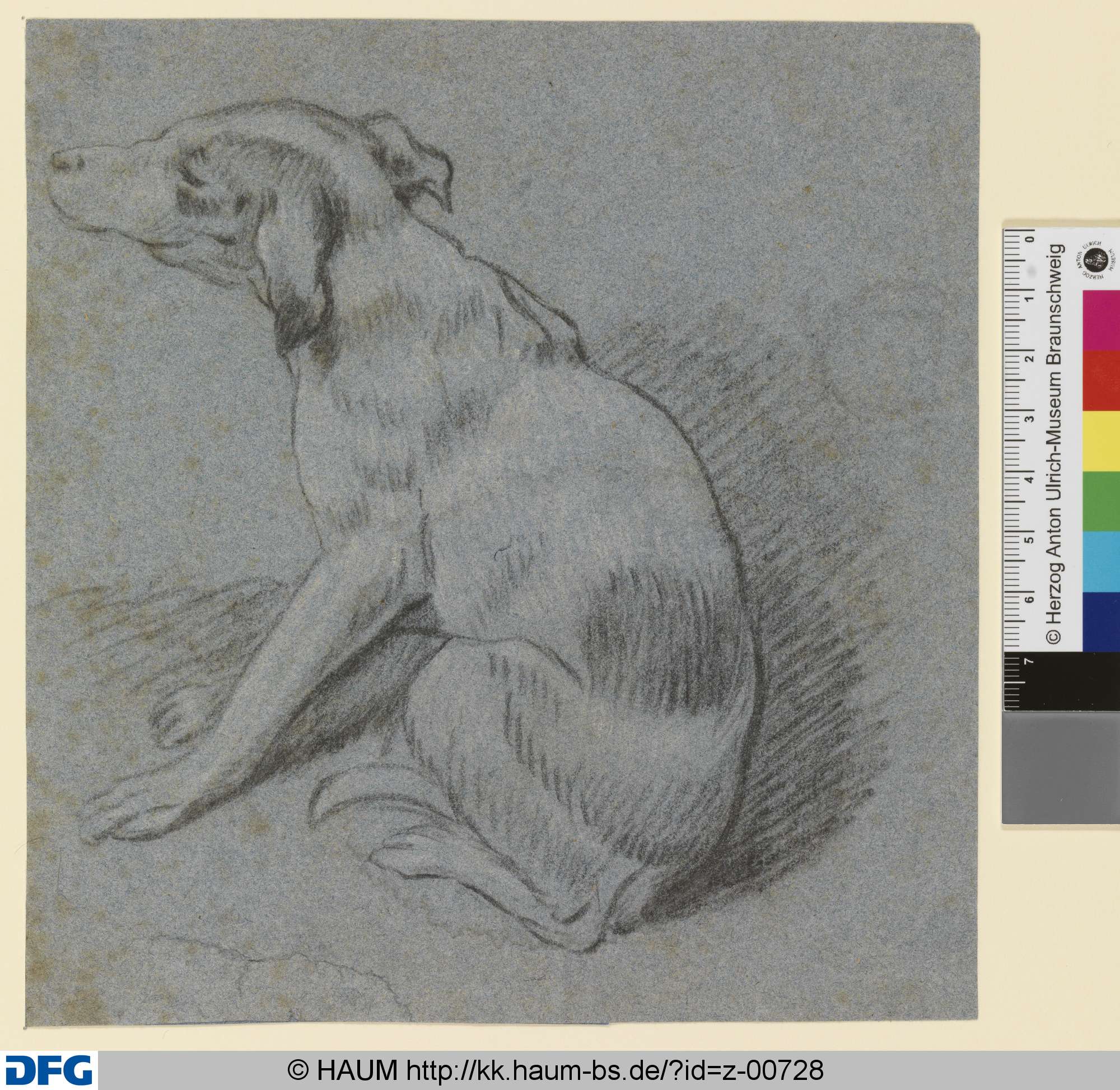Click the ruler's '7' mark

pos(1030,661)
